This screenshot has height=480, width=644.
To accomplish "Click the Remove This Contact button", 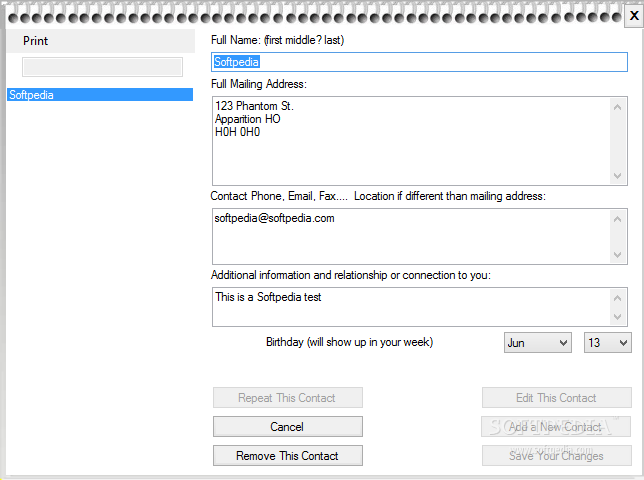I will (288, 456).
